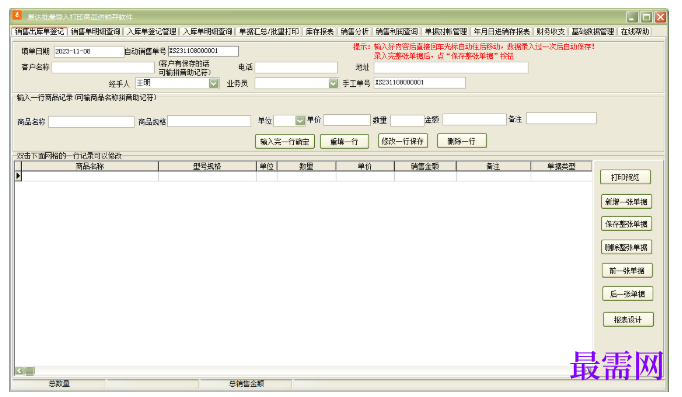Click the 销售金额 column header
682x397 pixels.
425,166
